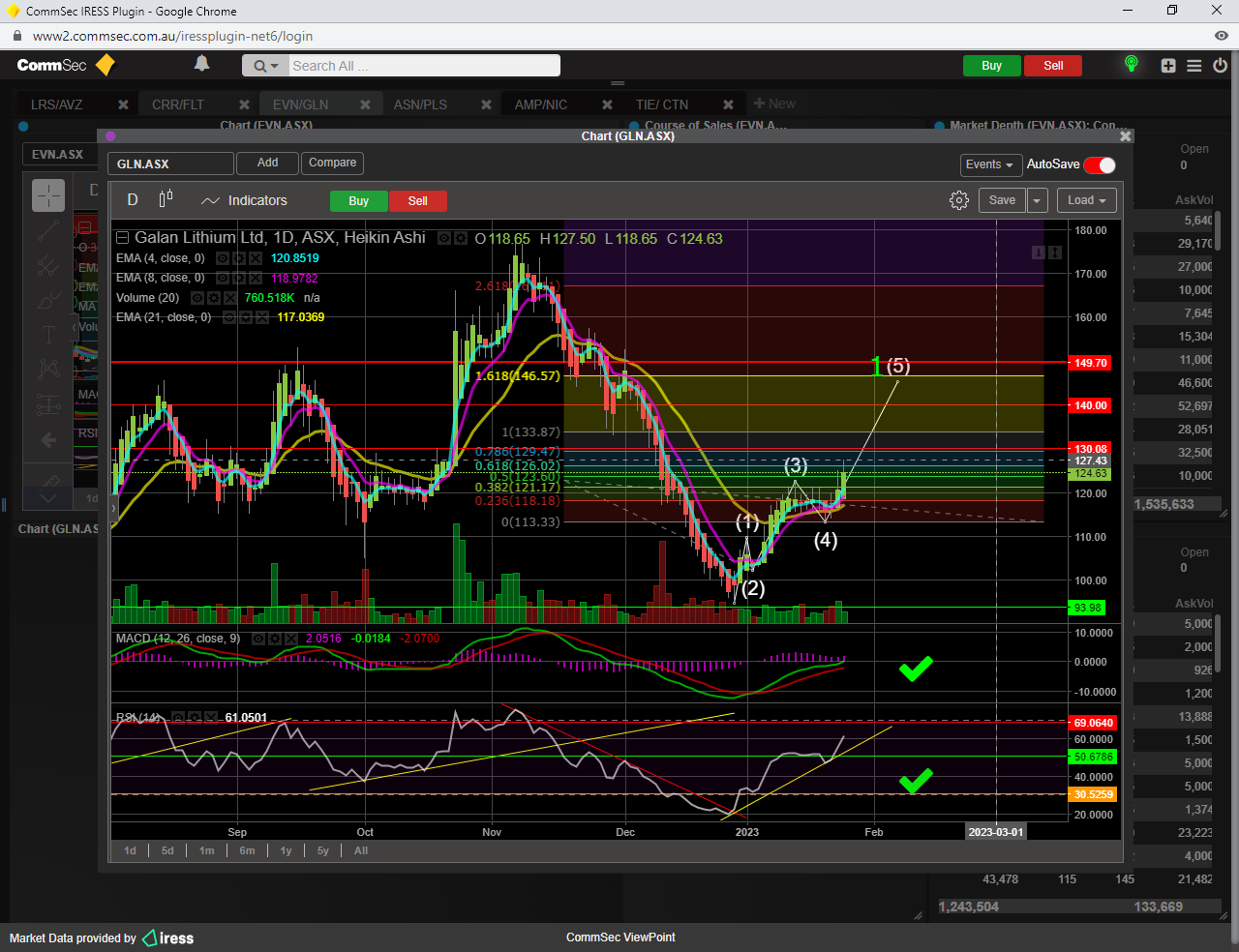
Task: Add a new workspace tab
Action: click(x=774, y=104)
